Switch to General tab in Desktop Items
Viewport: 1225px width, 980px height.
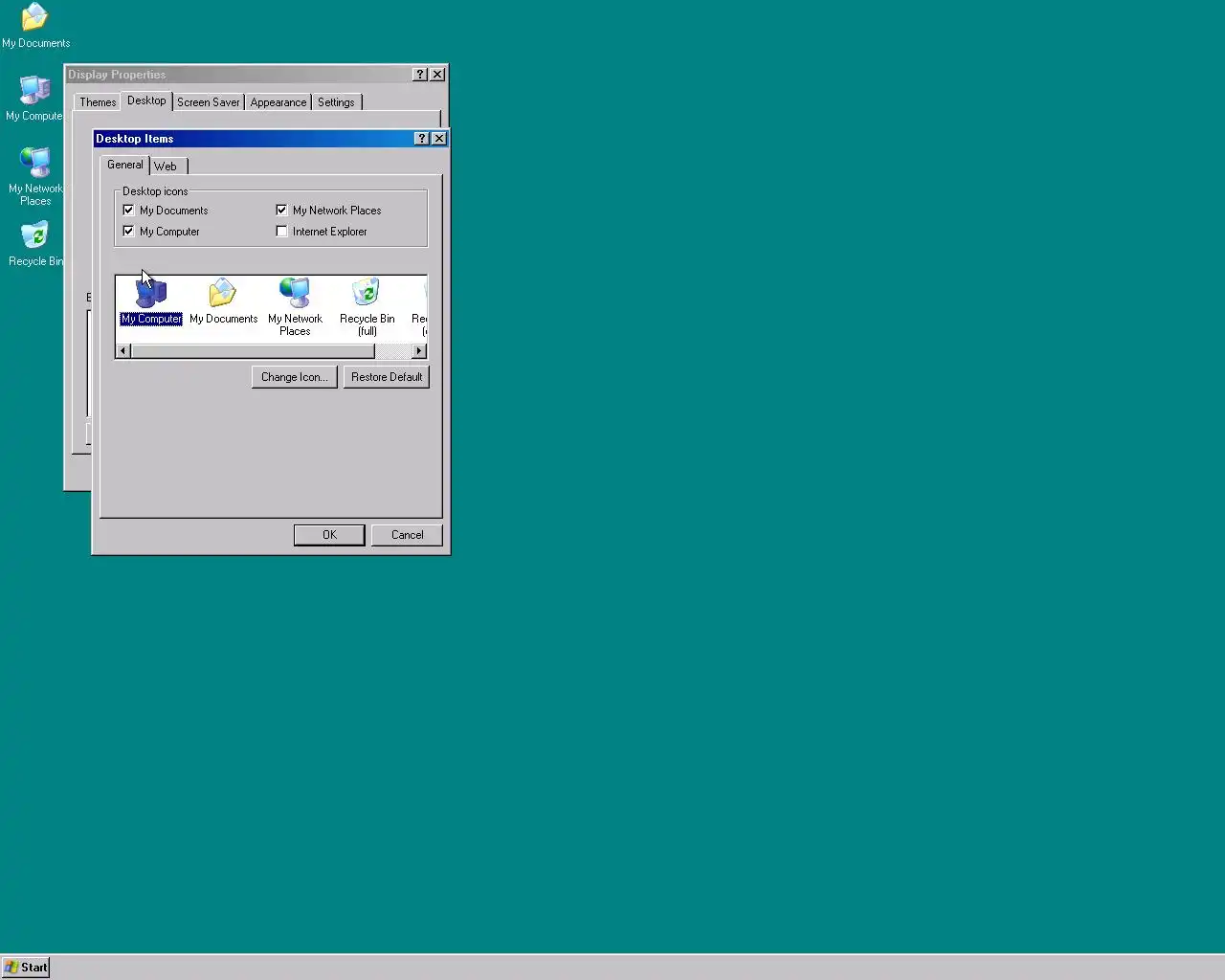coord(124,165)
